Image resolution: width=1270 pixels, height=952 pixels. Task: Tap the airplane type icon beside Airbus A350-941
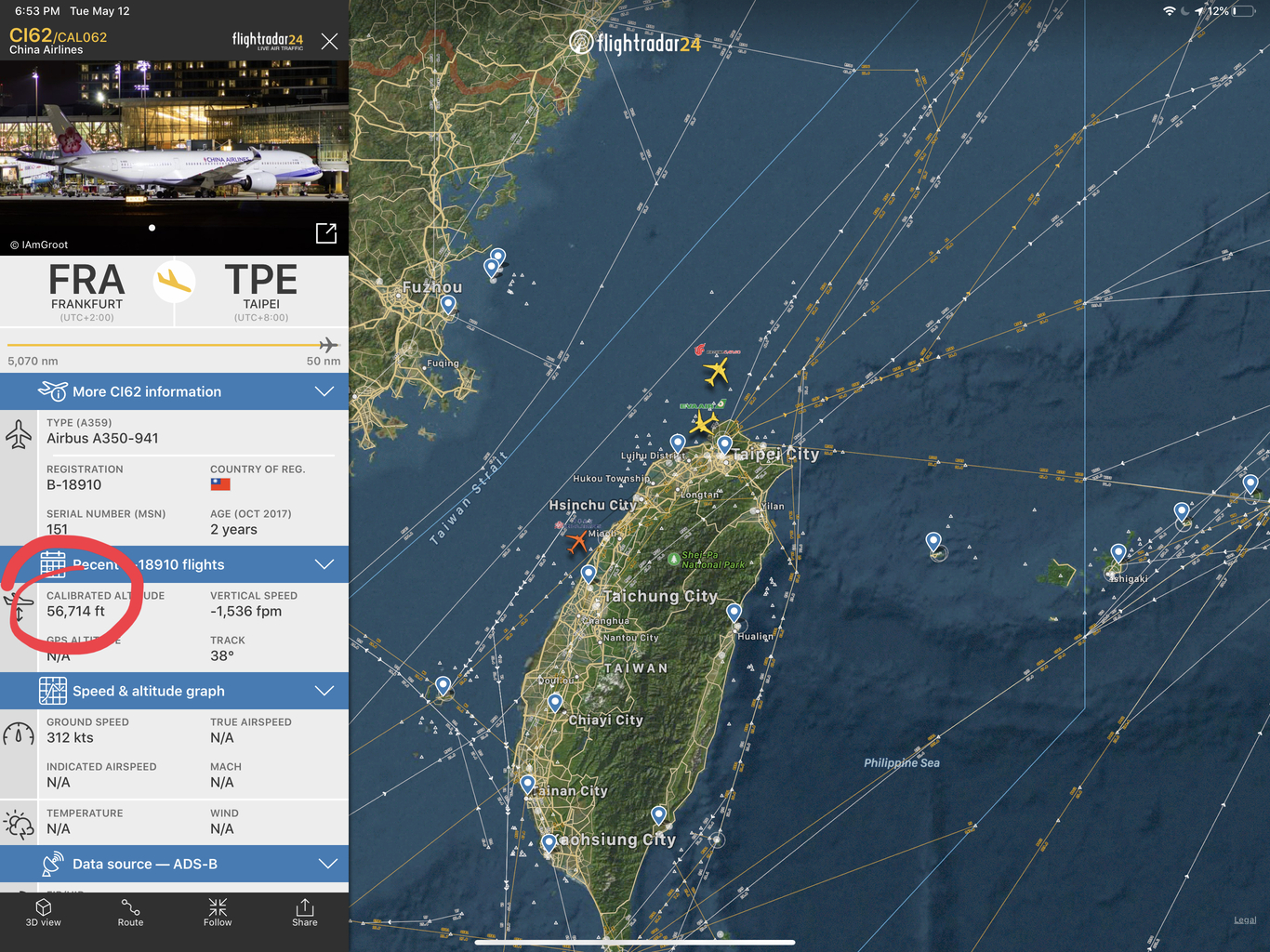[x=19, y=434]
